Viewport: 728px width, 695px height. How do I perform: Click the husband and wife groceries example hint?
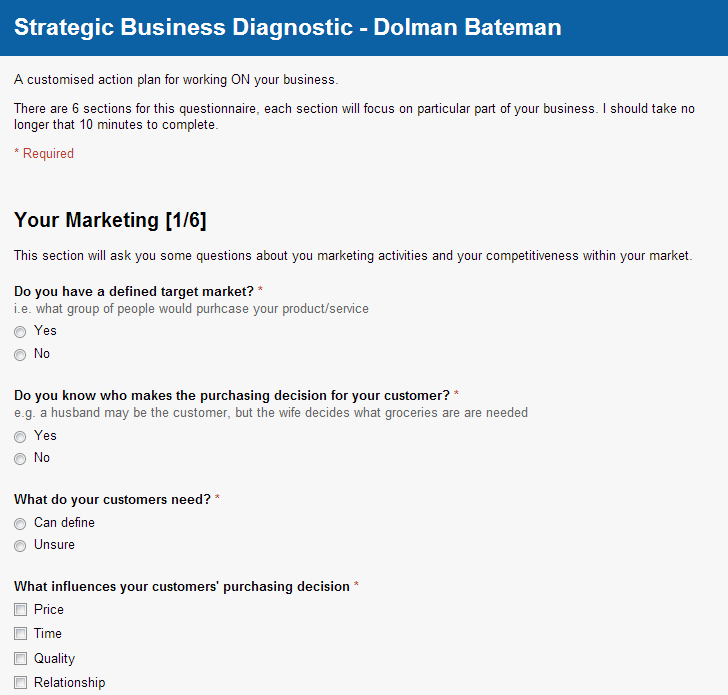point(271,413)
